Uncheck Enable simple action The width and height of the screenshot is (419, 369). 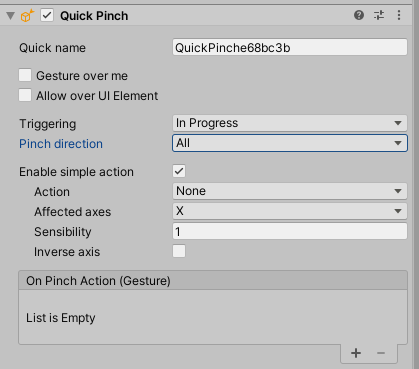(x=179, y=171)
